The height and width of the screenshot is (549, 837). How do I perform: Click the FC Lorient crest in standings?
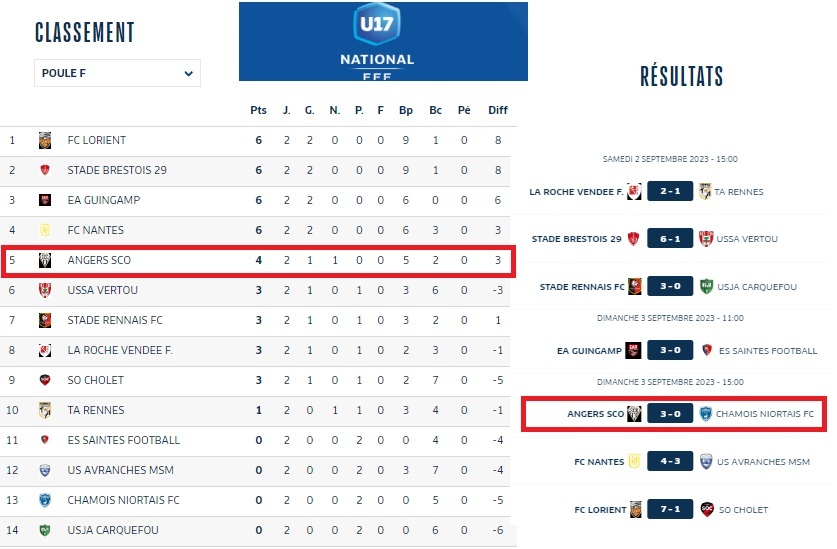pyautogui.click(x=45, y=140)
